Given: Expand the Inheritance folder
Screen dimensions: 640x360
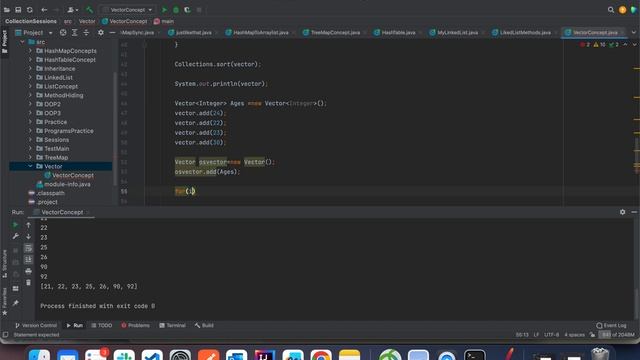Looking at the screenshot, I should click(x=30, y=69).
